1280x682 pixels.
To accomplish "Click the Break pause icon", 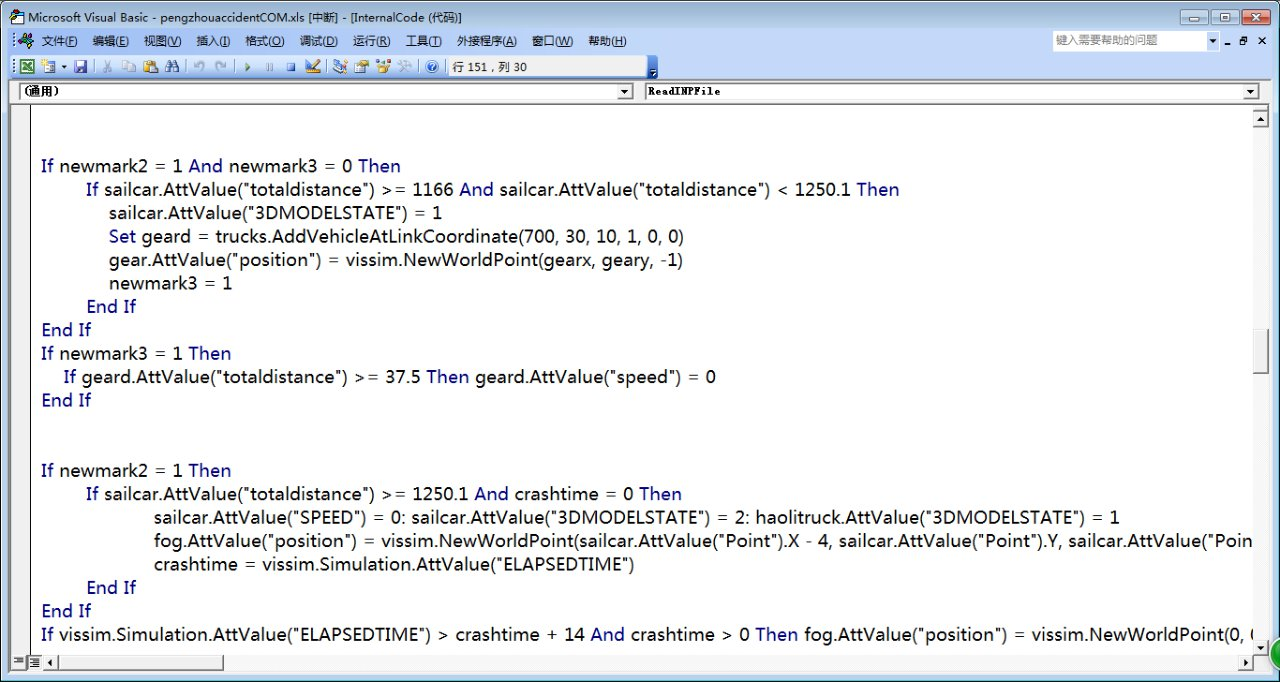I will 268,67.
